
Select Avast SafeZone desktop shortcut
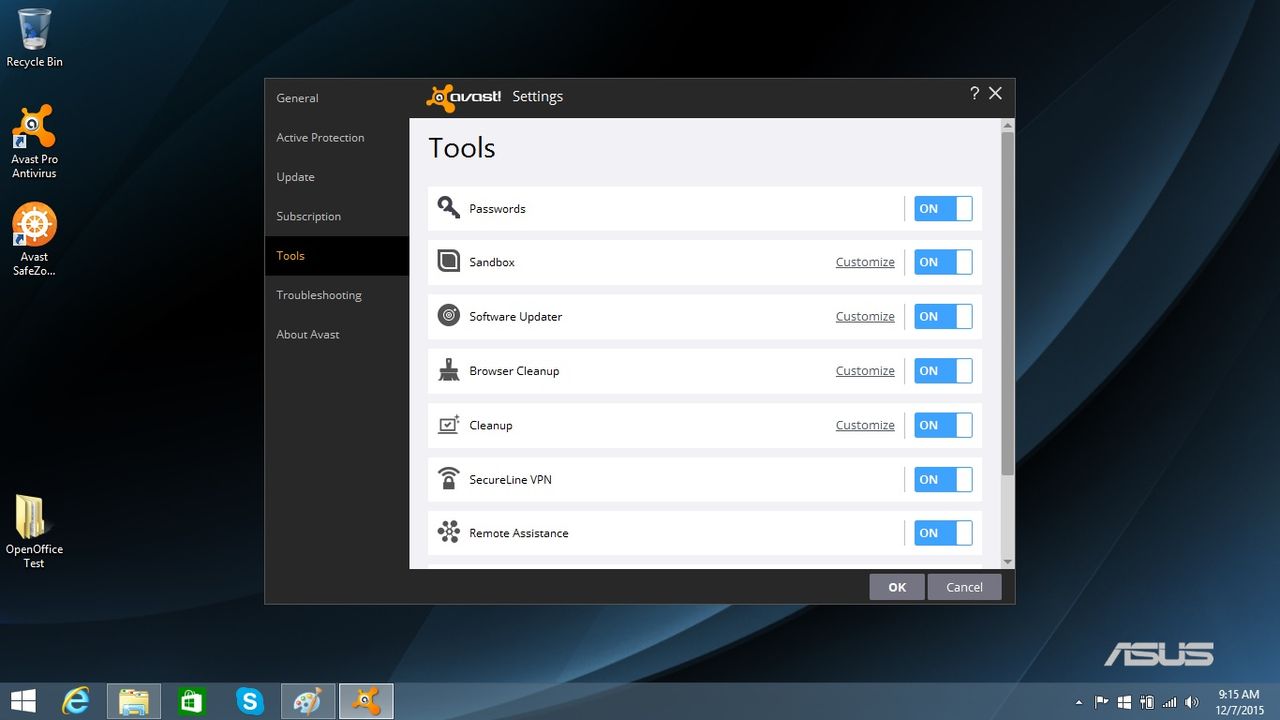pos(34,240)
